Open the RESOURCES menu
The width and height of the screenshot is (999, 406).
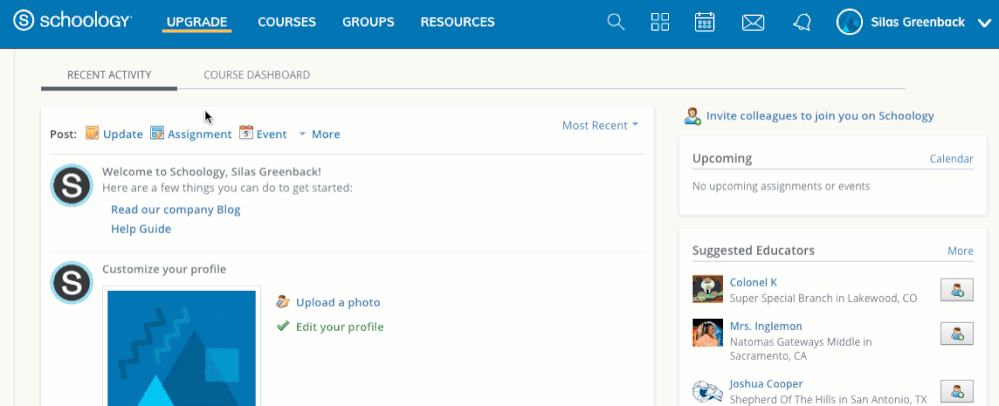457,22
